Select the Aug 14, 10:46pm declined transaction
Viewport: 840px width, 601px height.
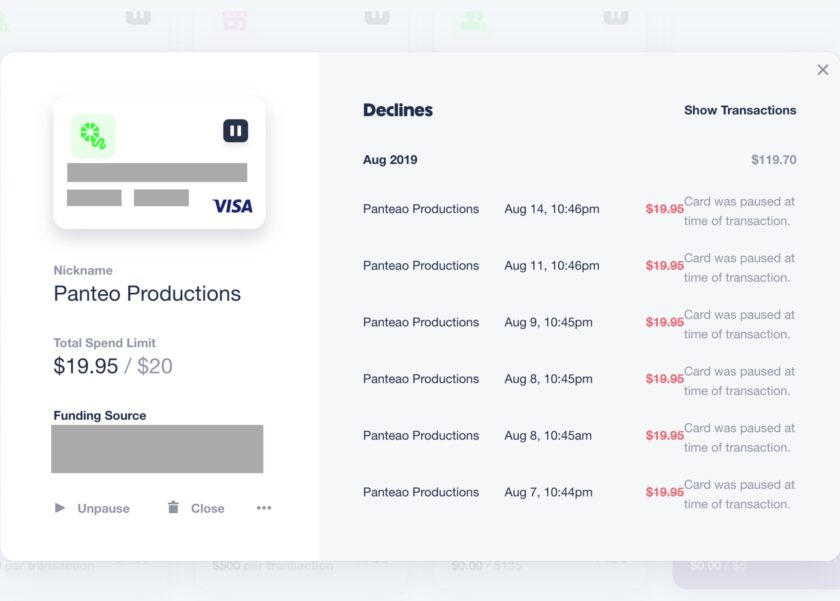click(579, 211)
